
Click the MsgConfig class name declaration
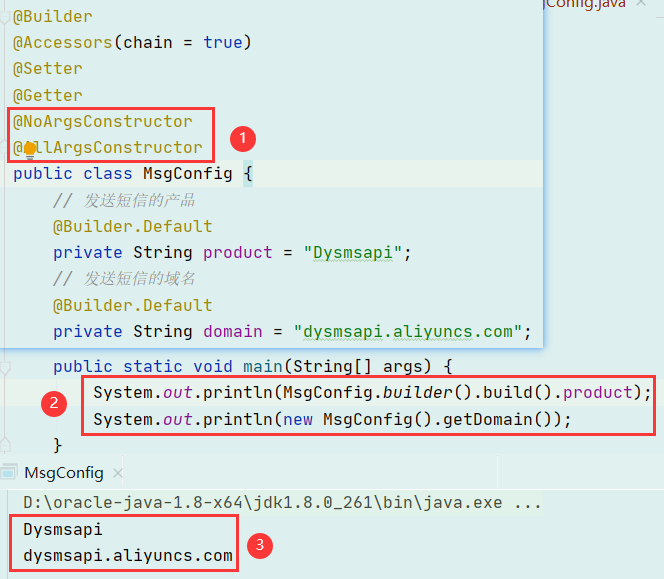point(188,174)
